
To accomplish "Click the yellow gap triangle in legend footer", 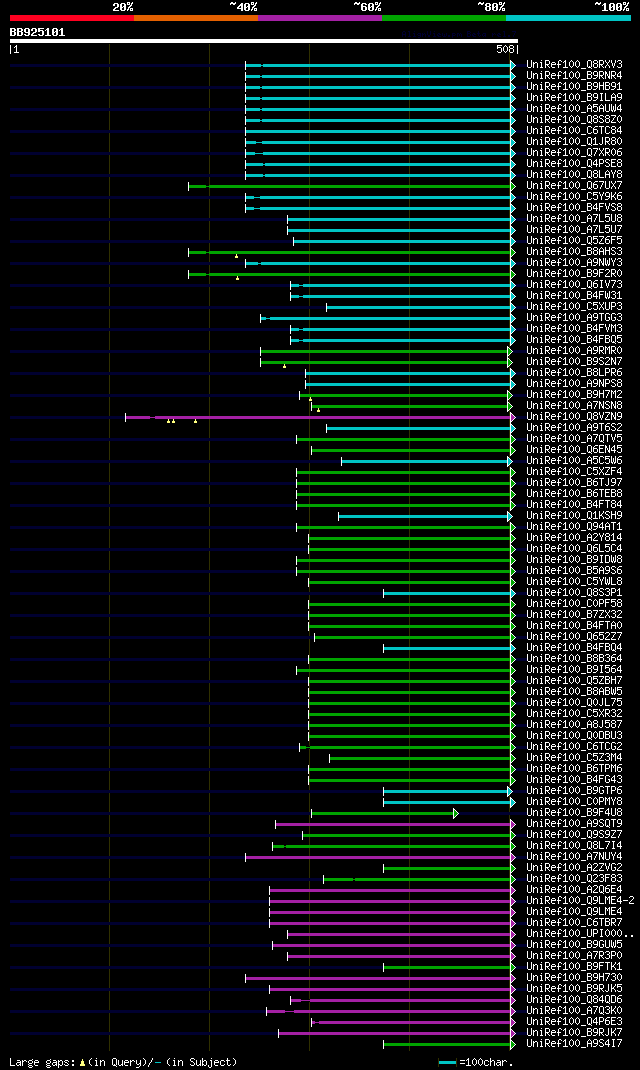I will coord(83,1062).
